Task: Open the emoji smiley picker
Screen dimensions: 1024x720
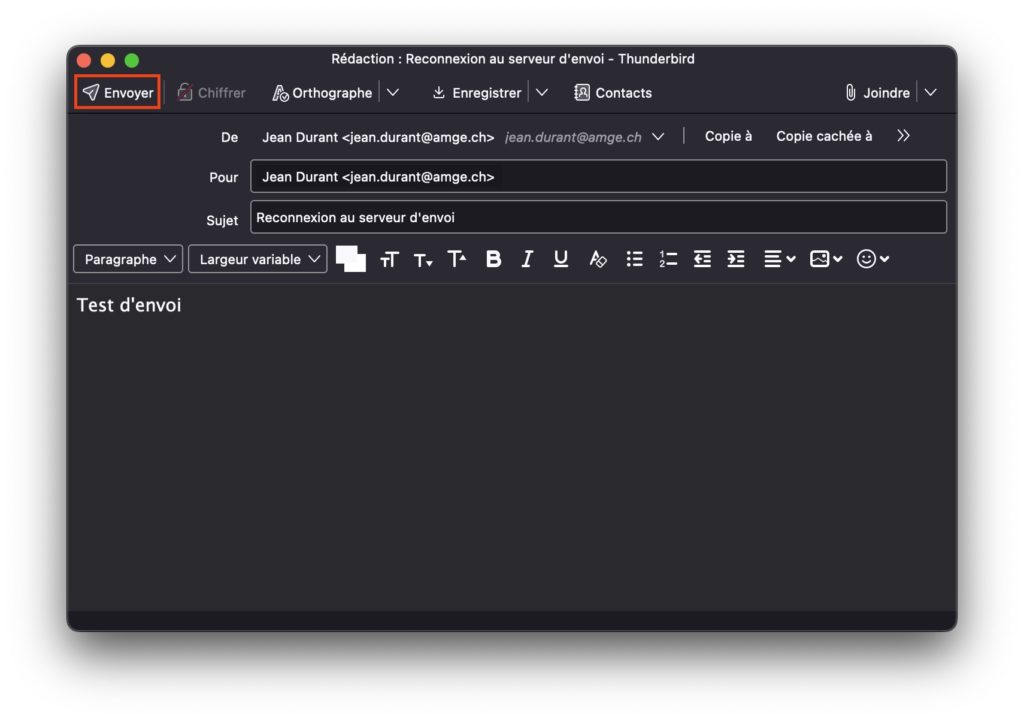Action: click(872, 259)
